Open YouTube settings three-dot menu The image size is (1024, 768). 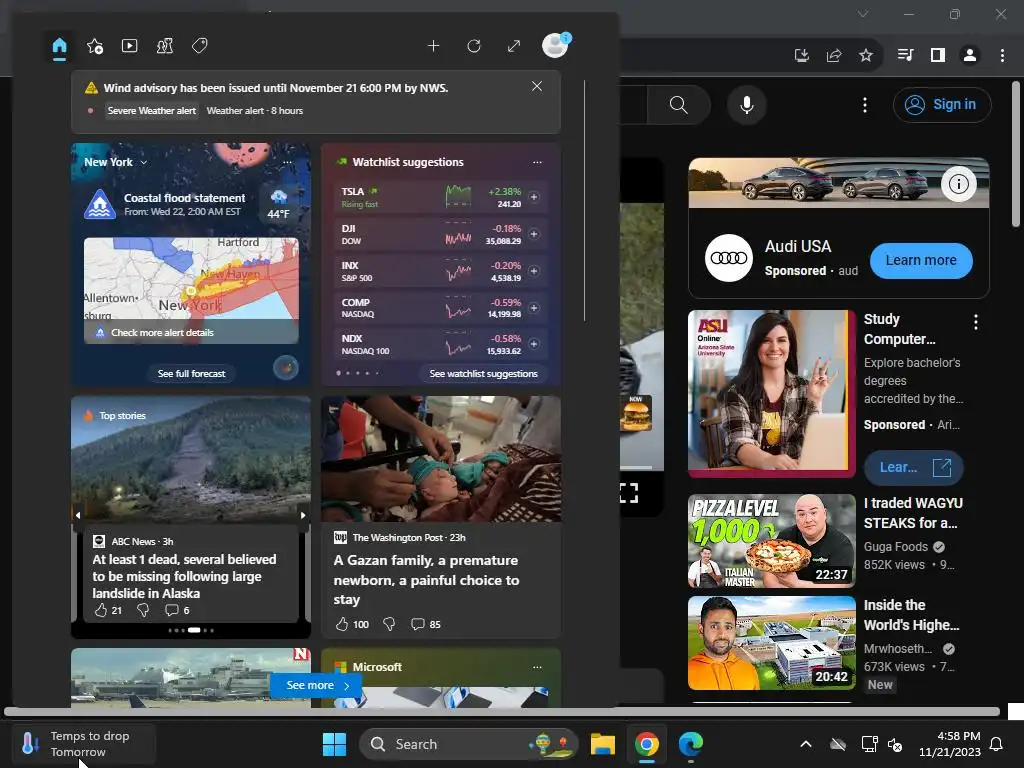tap(865, 104)
